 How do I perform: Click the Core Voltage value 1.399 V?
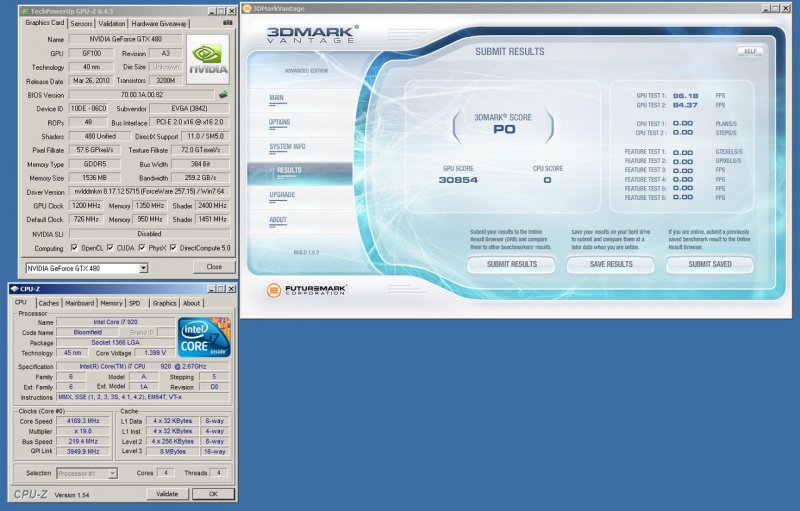pos(155,353)
